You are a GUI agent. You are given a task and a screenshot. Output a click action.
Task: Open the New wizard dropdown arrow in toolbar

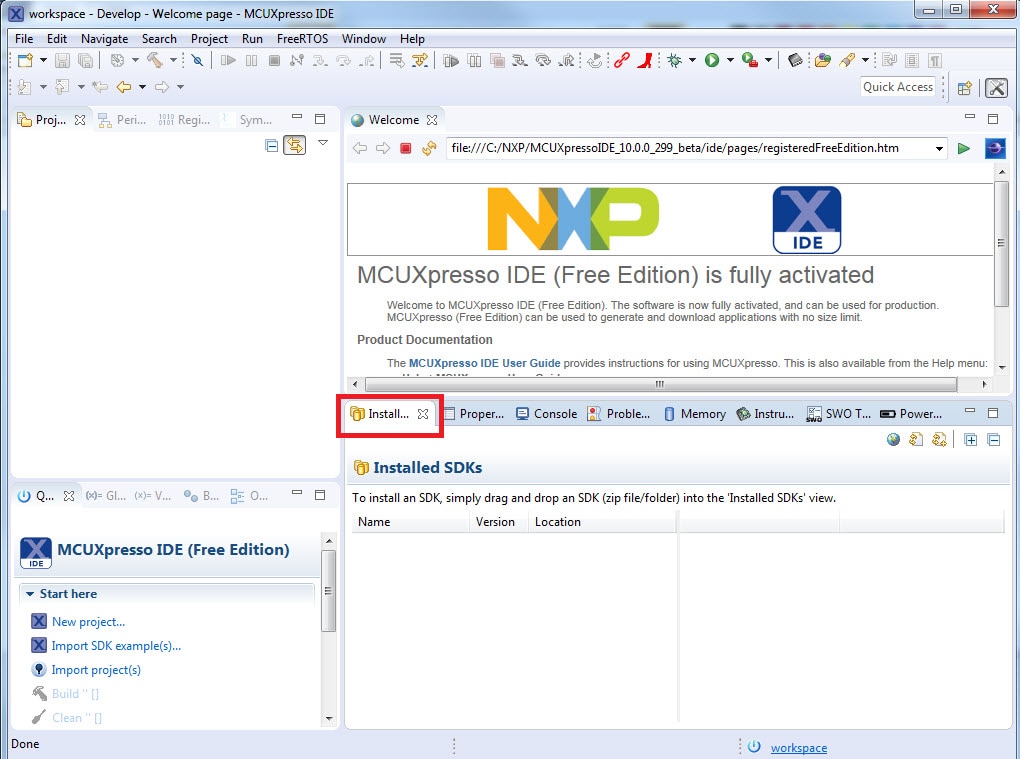coord(43,60)
